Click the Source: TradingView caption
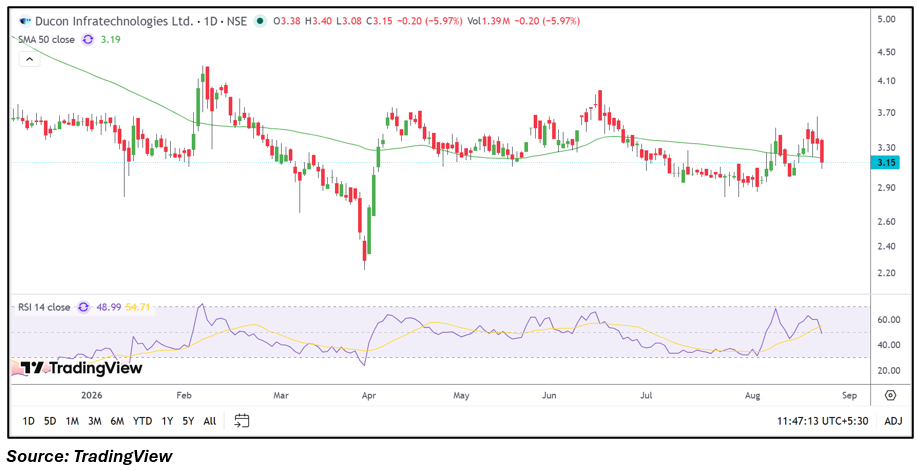The height and width of the screenshot is (470, 918). click(x=90, y=456)
